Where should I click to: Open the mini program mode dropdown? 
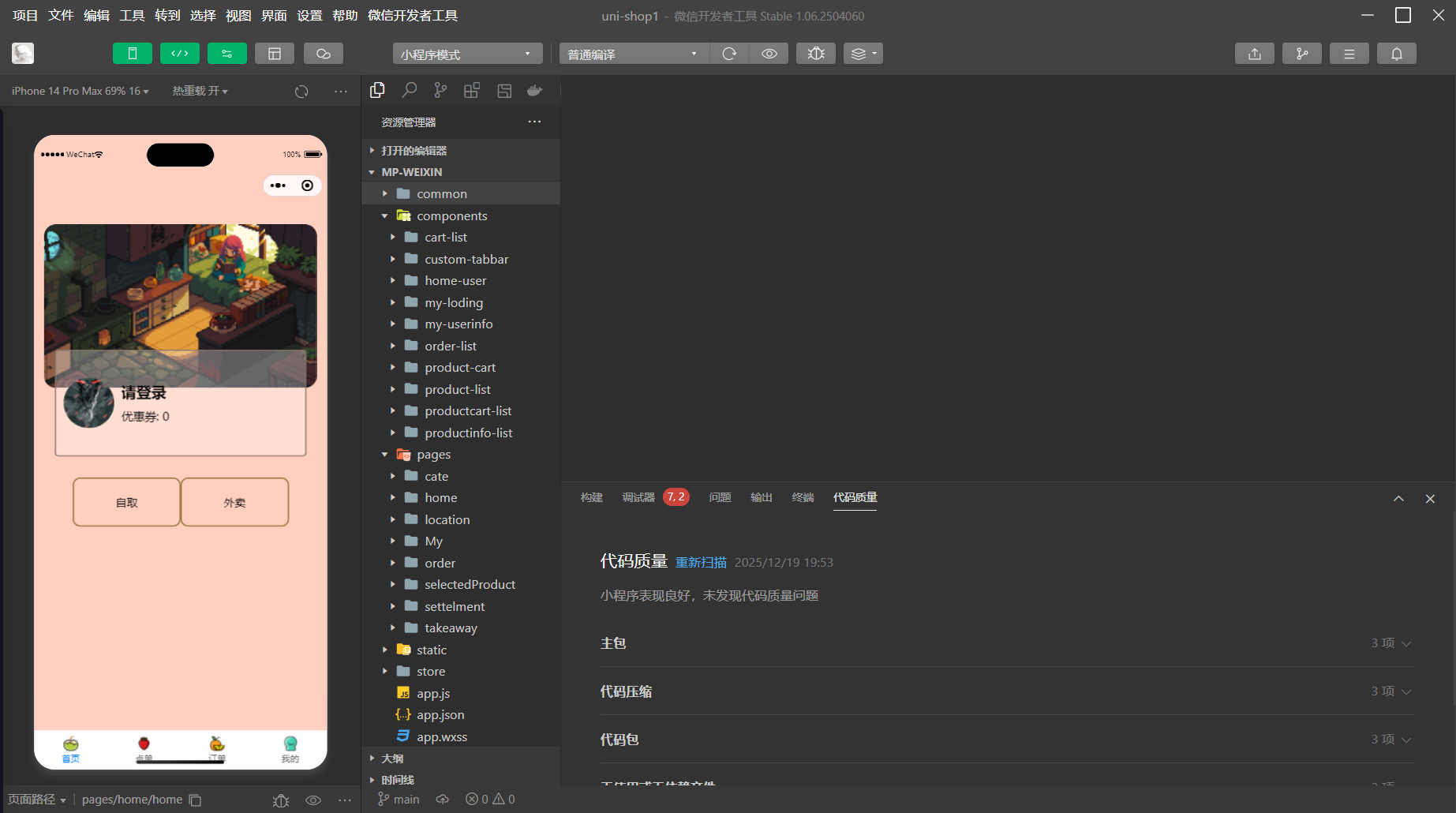pos(467,54)
